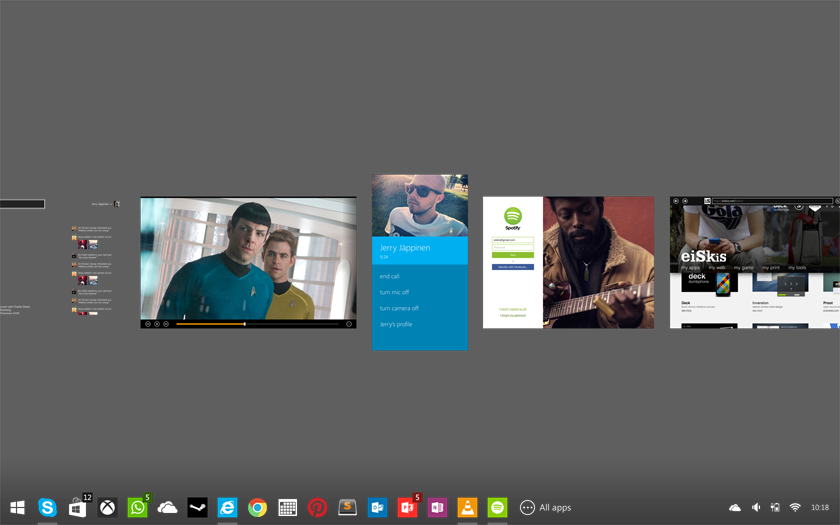The image size is (840, 525).
Task: Click user avatar atop the notifications feed window
Action: (x=117, y=204)
